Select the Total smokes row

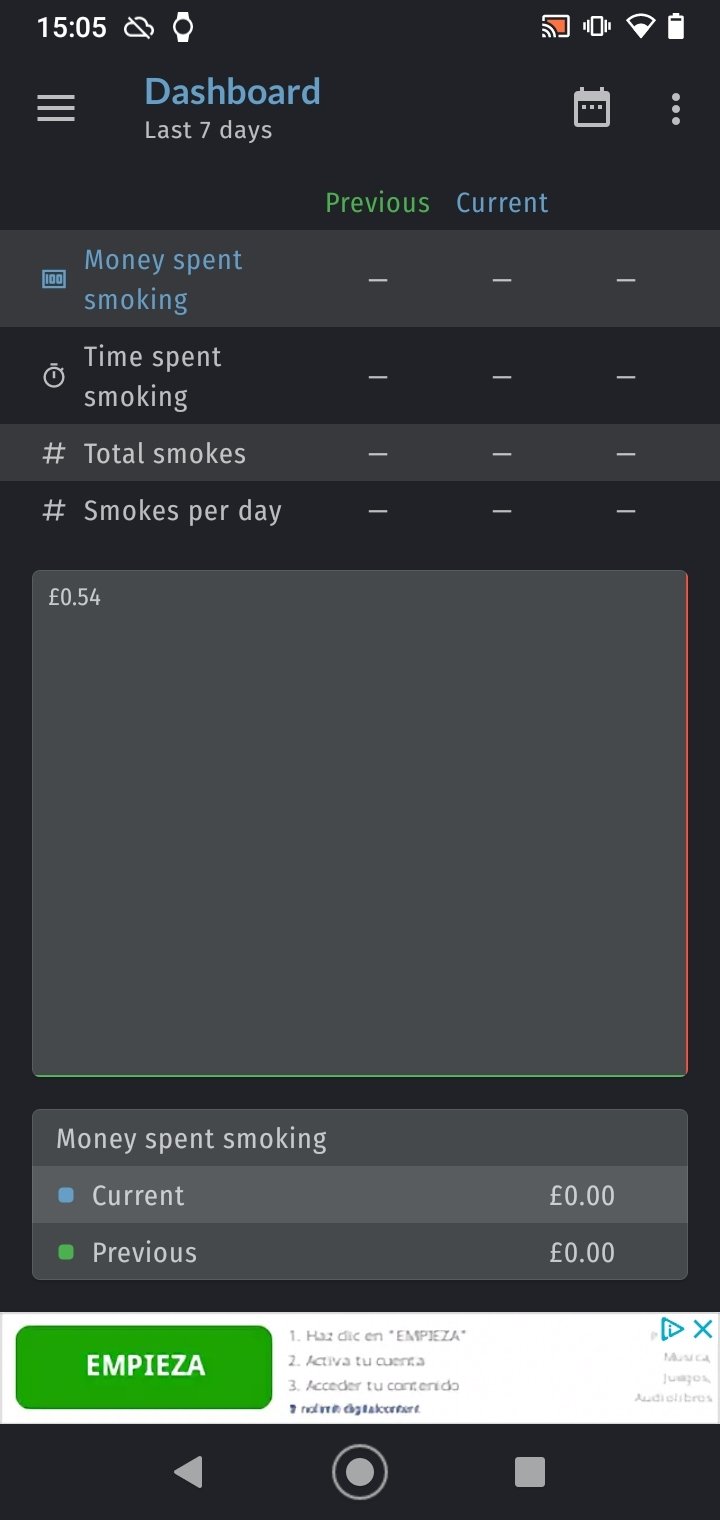click(x=360, y=453)
